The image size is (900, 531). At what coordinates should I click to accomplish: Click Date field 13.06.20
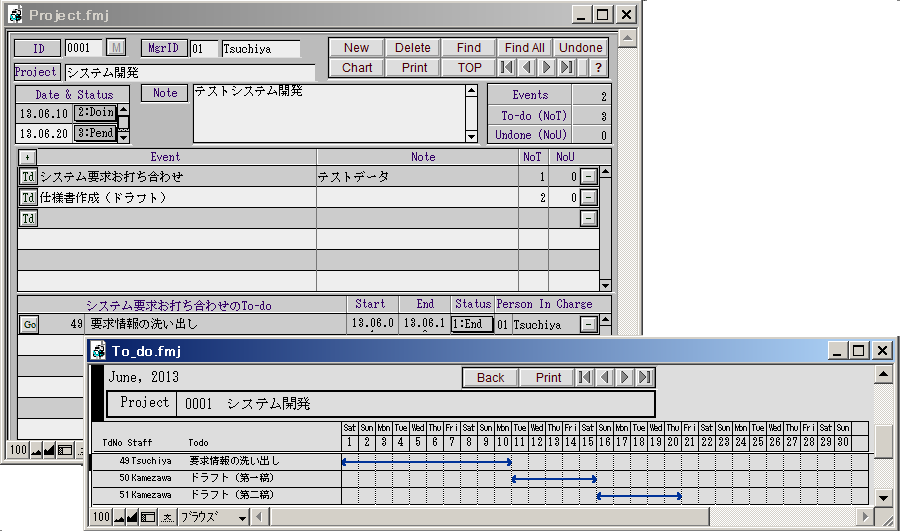coord(44,134)
